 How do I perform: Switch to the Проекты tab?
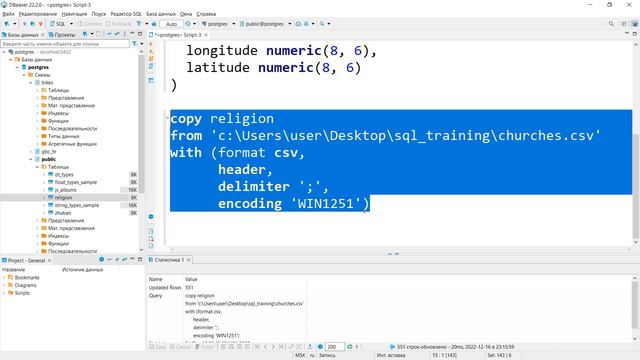click(62, 35)
